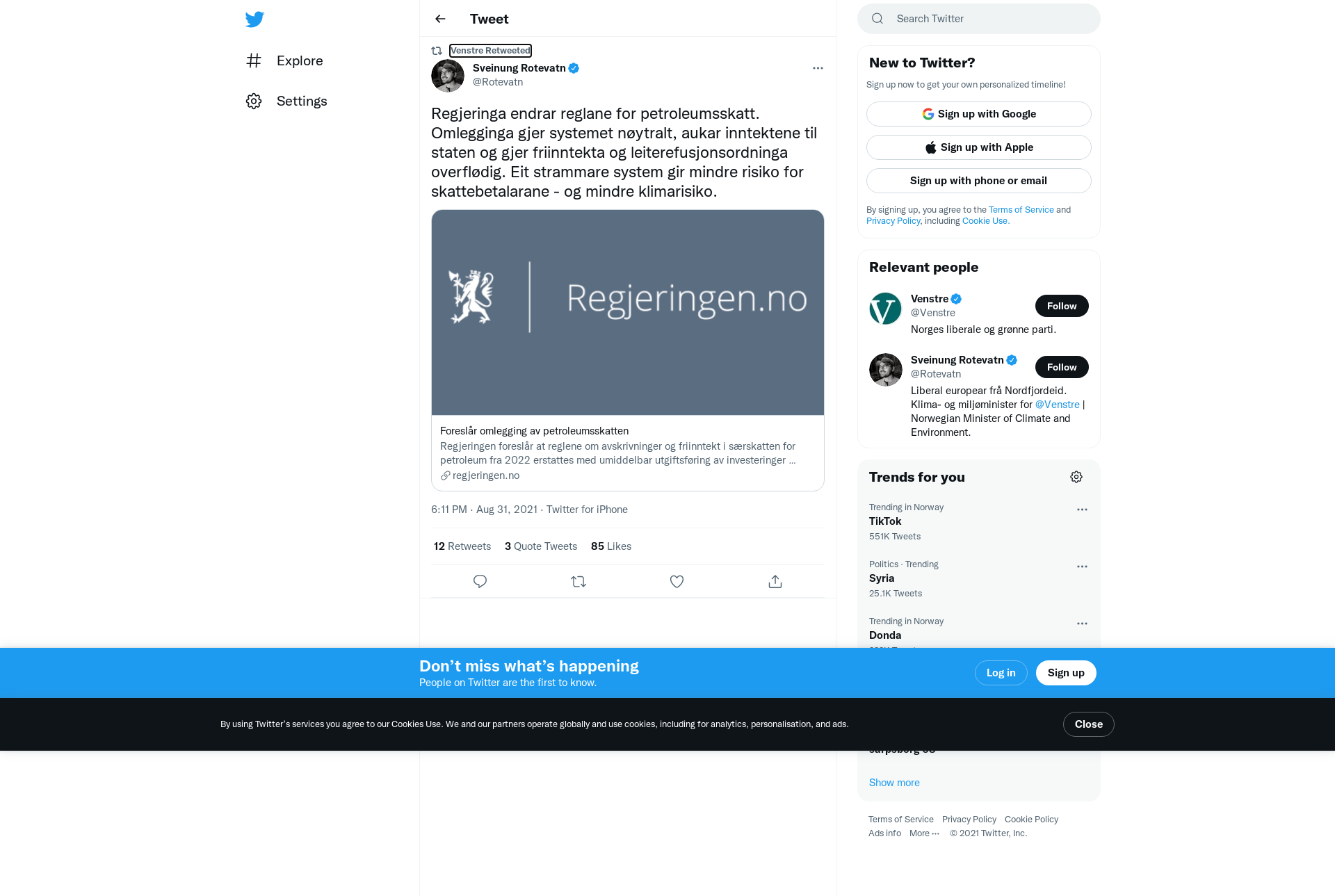Expand options for the TikTok trend
The height and width of the screenshot is (896, 1335).
(x=1082, y=510)
